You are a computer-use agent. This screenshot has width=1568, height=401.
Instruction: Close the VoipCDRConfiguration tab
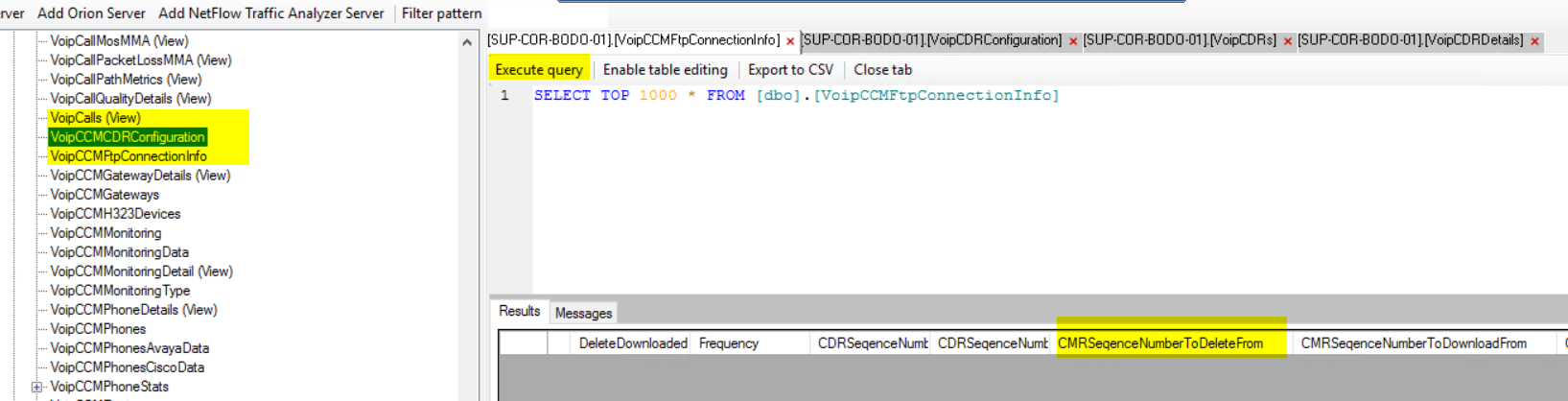[1073, 41]
